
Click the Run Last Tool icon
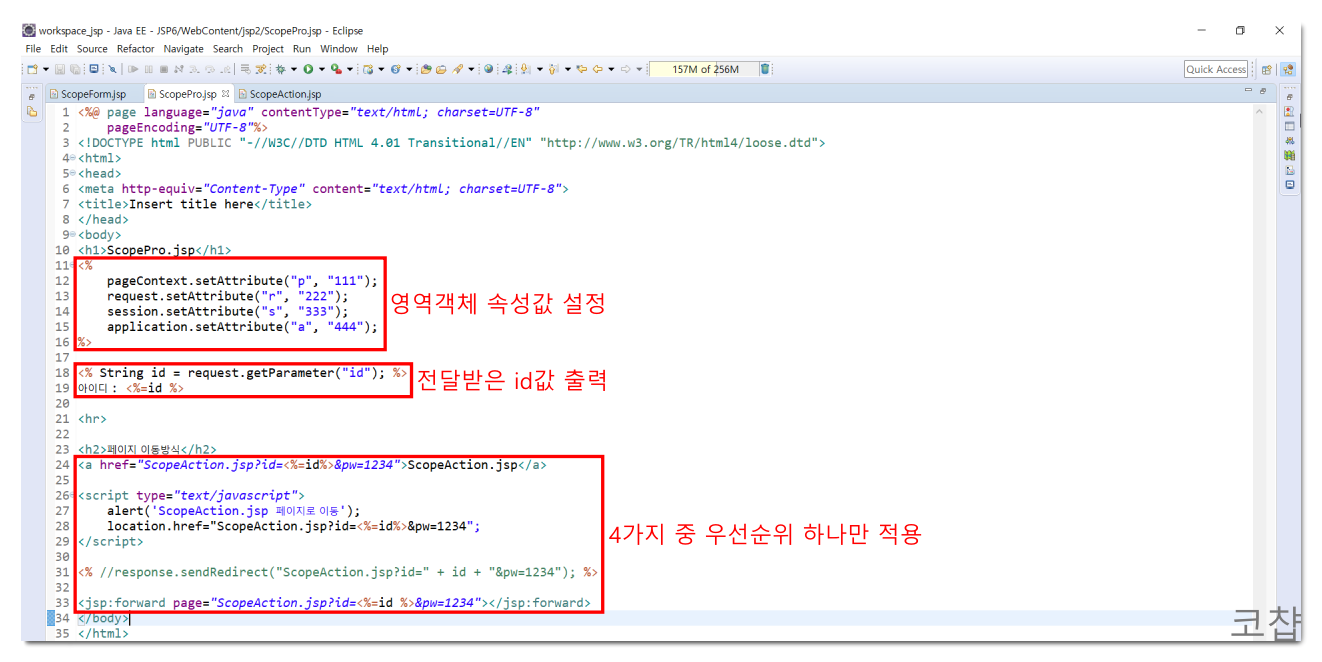pos(336,70)
